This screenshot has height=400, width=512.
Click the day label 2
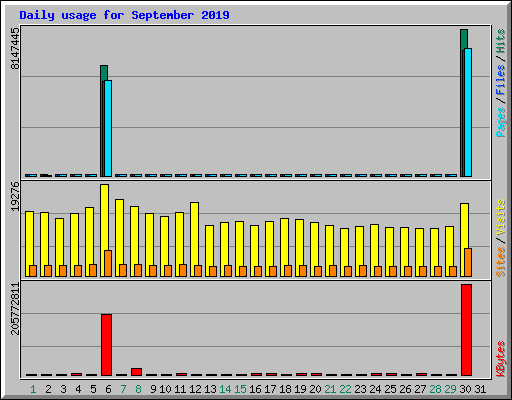tap(48, 389)
